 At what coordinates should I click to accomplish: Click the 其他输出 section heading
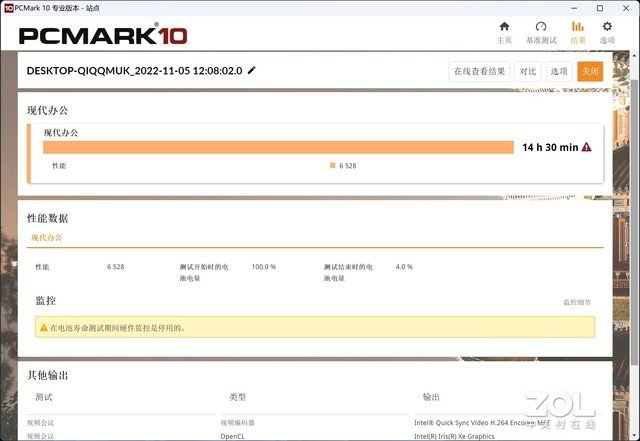pyautogui.click(x=47, y=375)
